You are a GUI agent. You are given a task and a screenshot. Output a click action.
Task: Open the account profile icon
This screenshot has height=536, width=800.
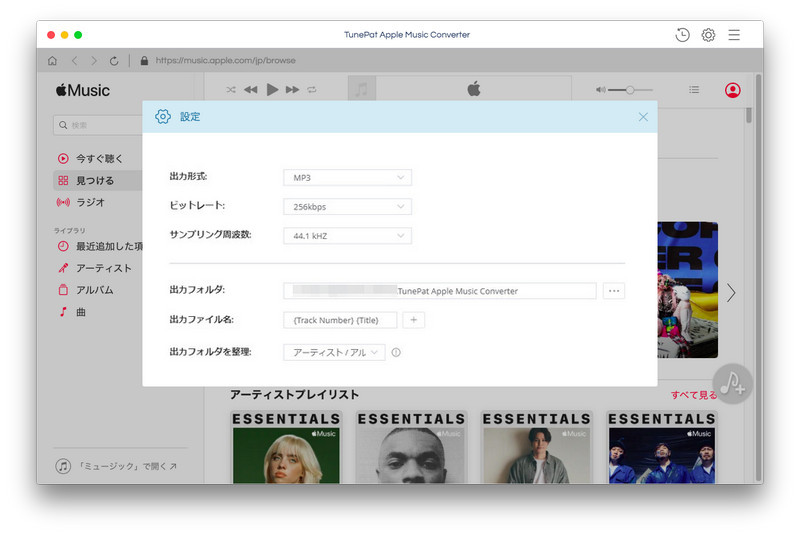click(733, 90)
